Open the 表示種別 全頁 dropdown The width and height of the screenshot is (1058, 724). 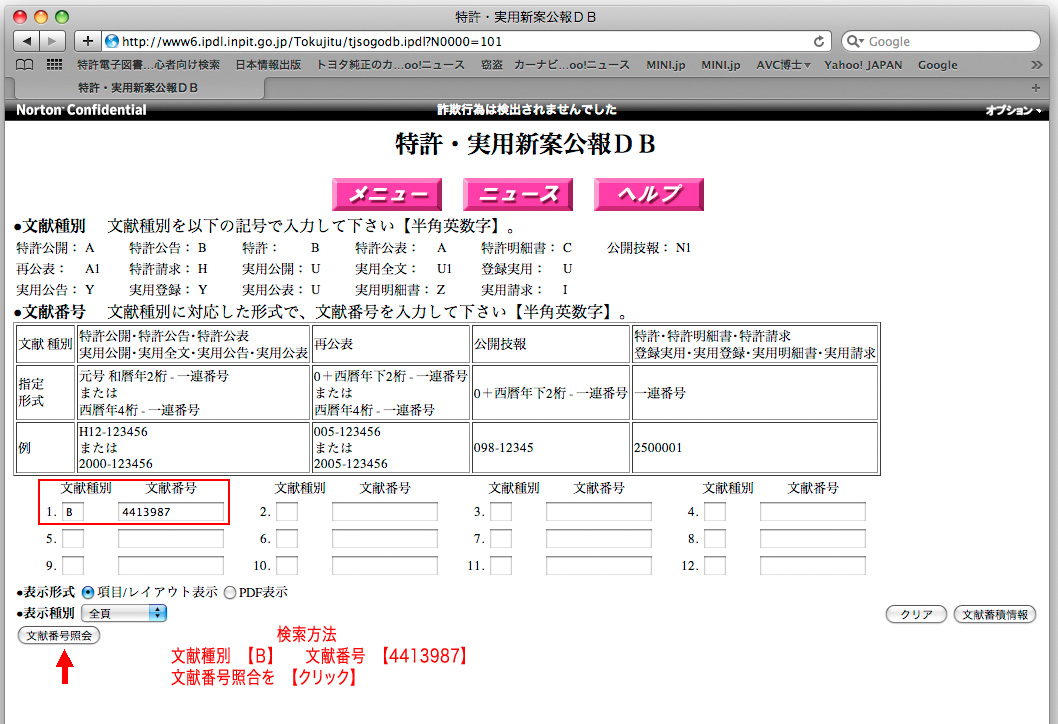(x=123, y=612)
